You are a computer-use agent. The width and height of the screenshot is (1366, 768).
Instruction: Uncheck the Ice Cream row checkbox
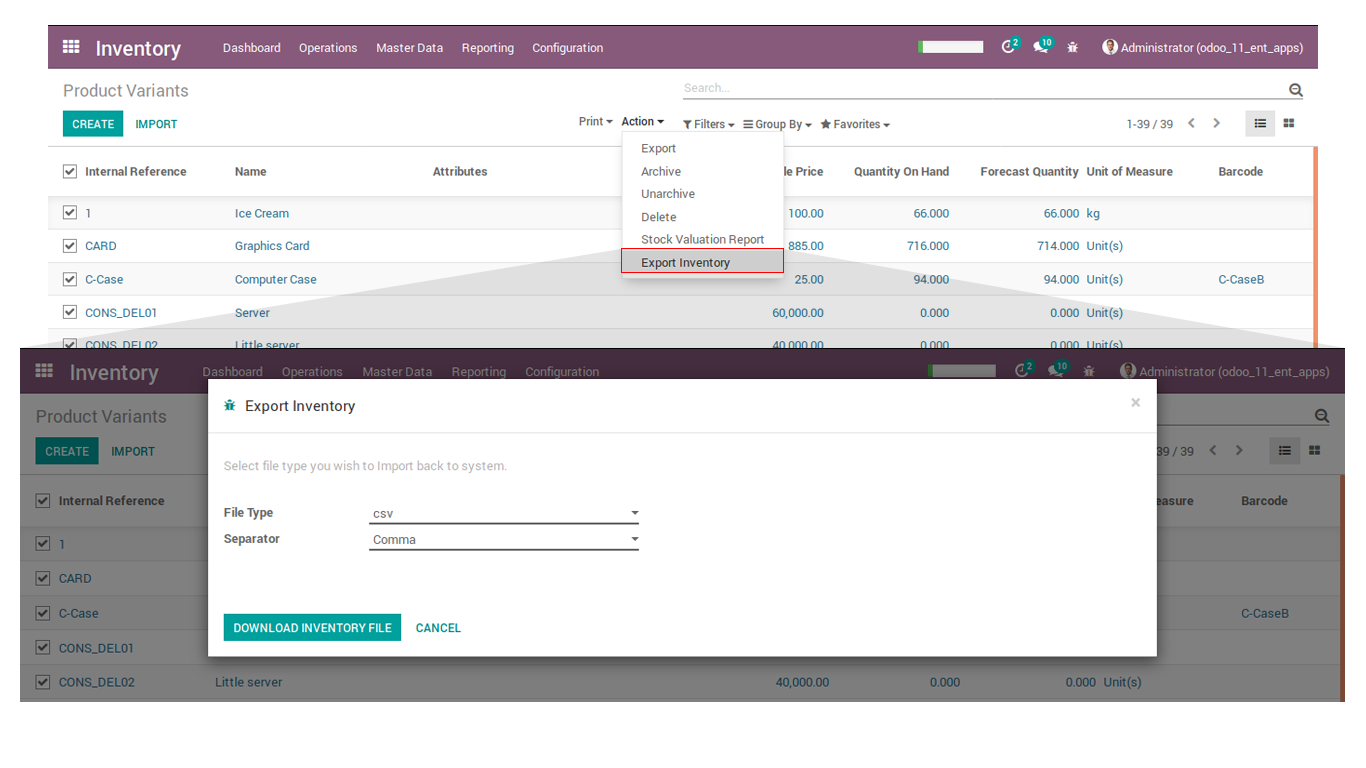tap(70, 213)
